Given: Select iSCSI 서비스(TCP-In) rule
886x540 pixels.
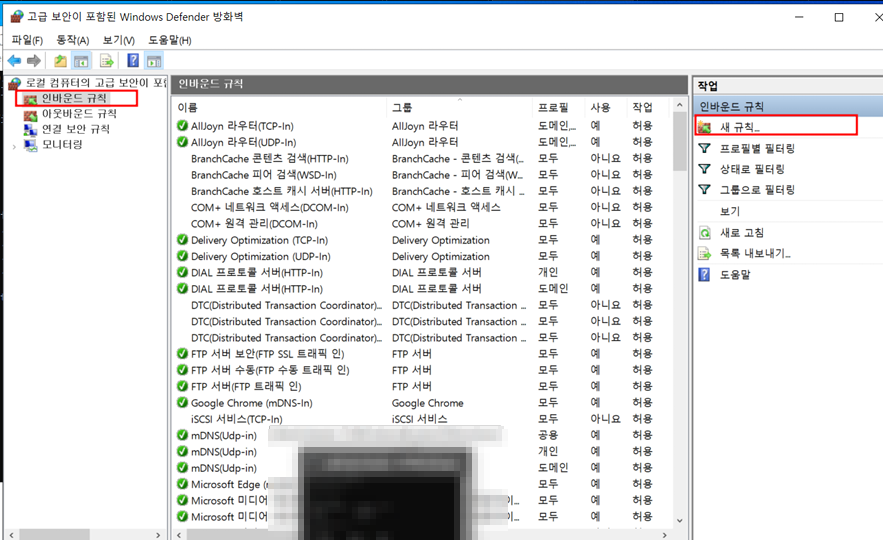Looking at the screenshot, I should click(x=237, y=419).
